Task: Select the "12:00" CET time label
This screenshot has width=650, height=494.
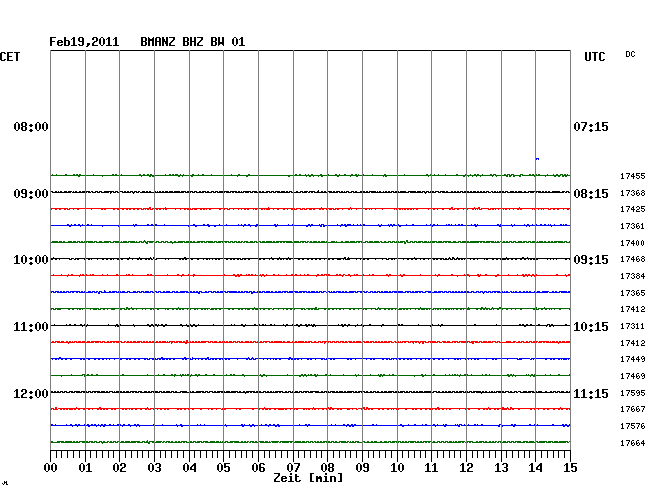Action: click(x=31, y=394)
